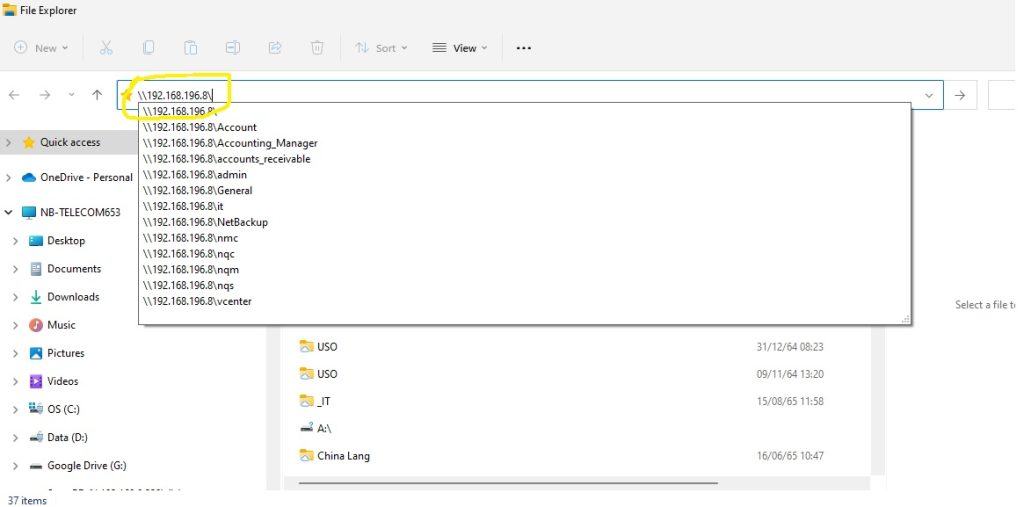Screen dimensions: 1024x507
Task: Open the New dropdown menu
Action: [x=41, y=48]
